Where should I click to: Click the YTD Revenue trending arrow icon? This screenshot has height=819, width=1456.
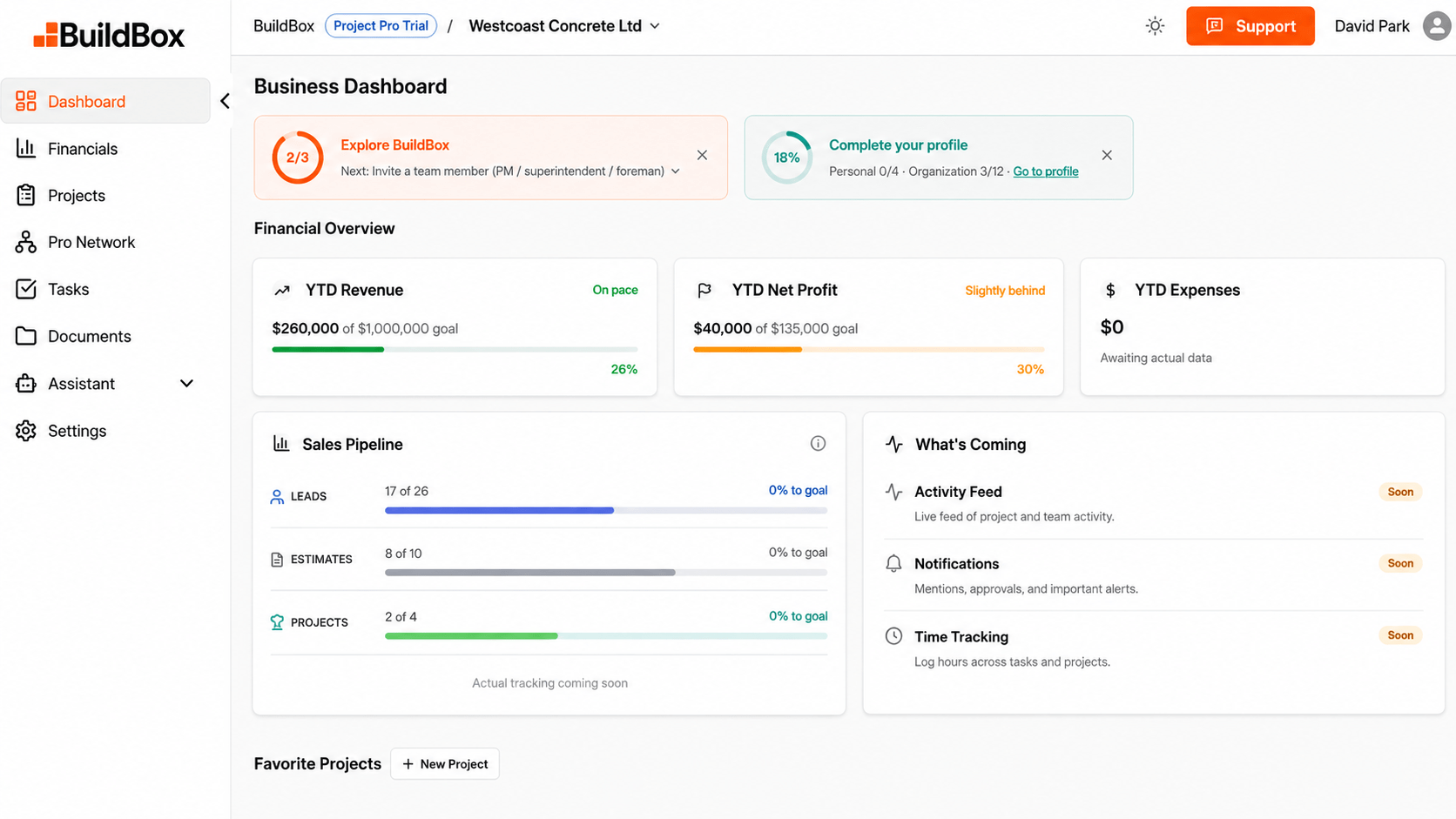tap(282, 290)
